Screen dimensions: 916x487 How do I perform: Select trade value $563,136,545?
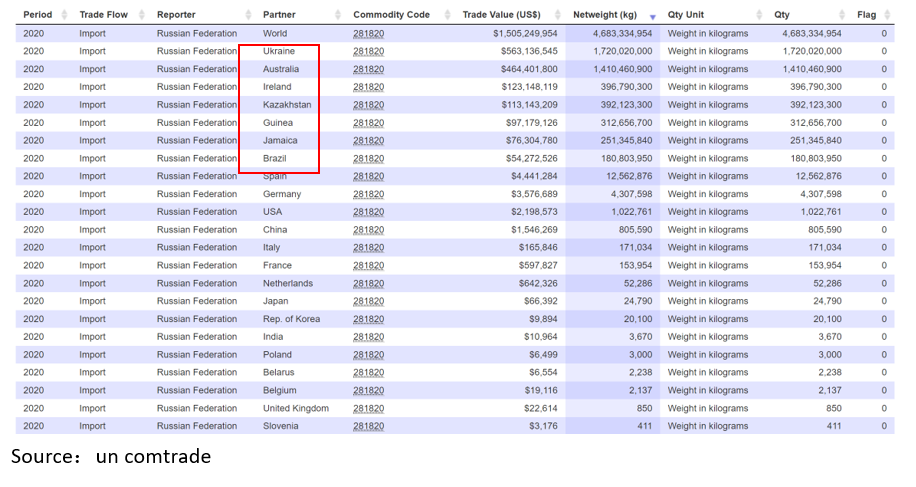tap(529, 51)
